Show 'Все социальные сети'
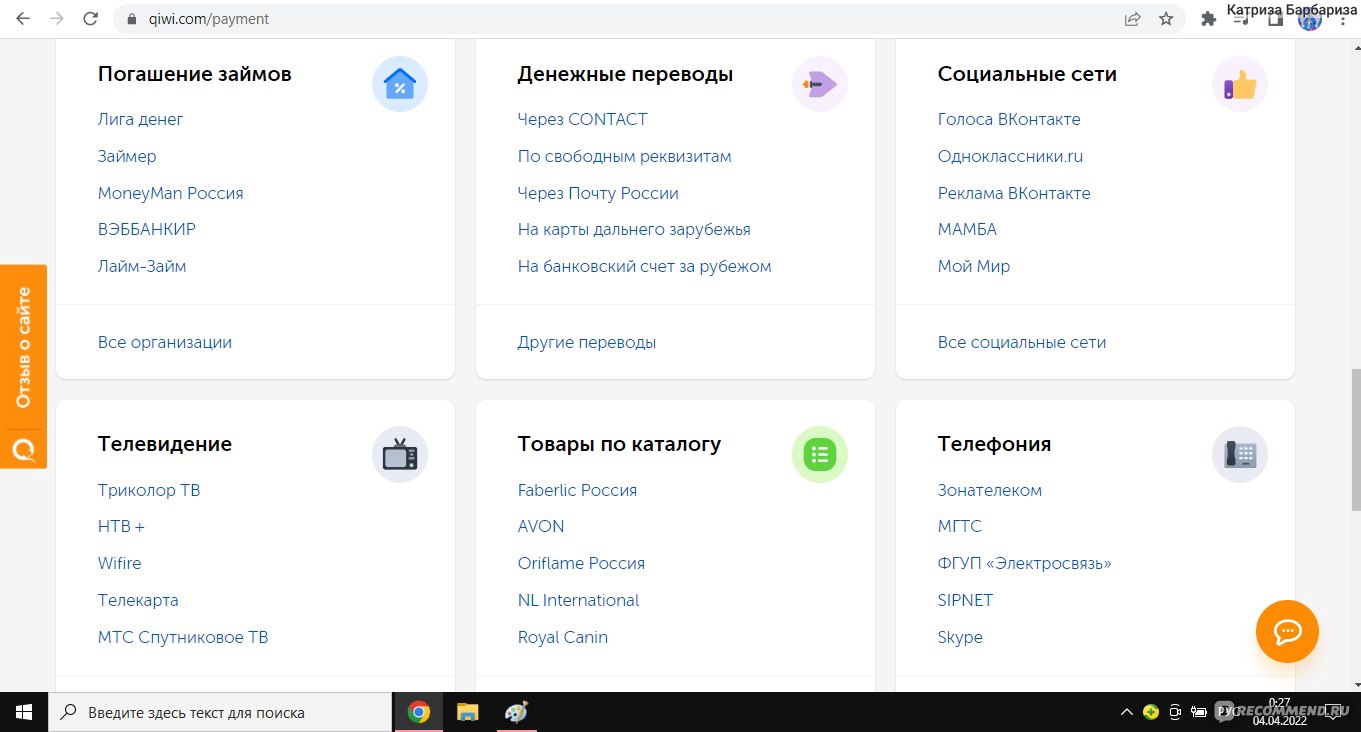The image size is (1361, 732). pos(1022,342)
